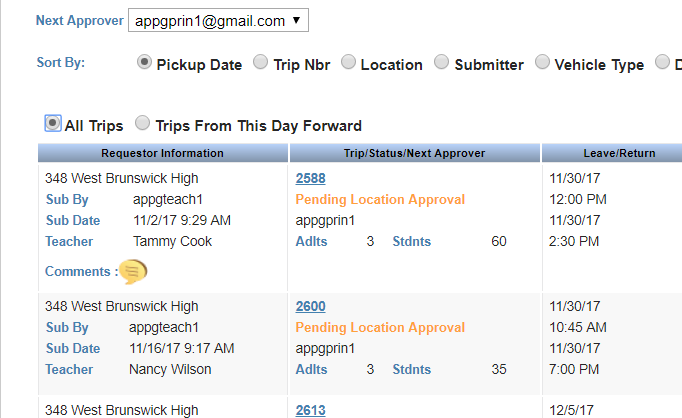
Task: Open trip number 2588
Action: 311,178
